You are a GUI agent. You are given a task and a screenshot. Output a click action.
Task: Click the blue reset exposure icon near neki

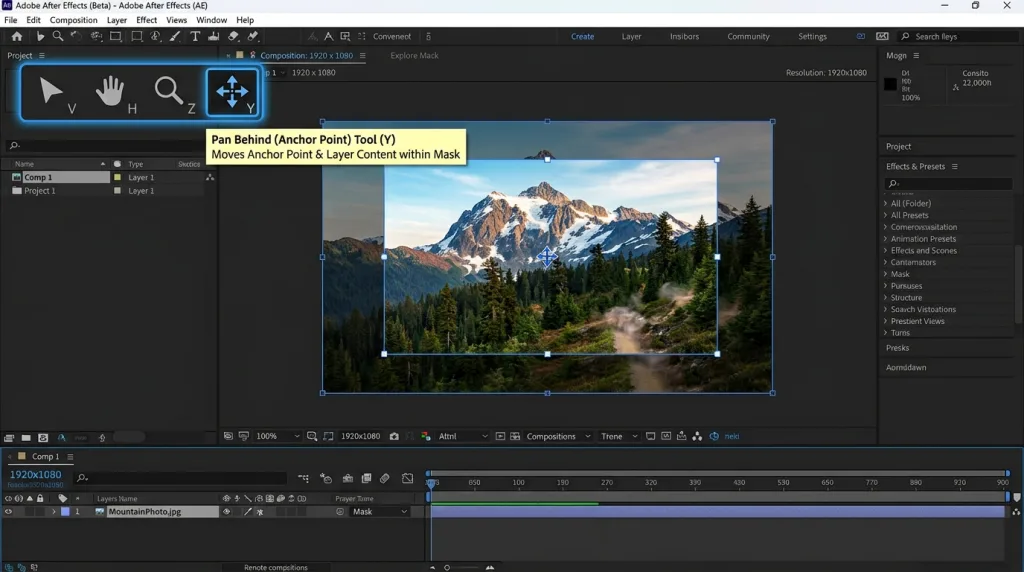click(x=714, y=436)
